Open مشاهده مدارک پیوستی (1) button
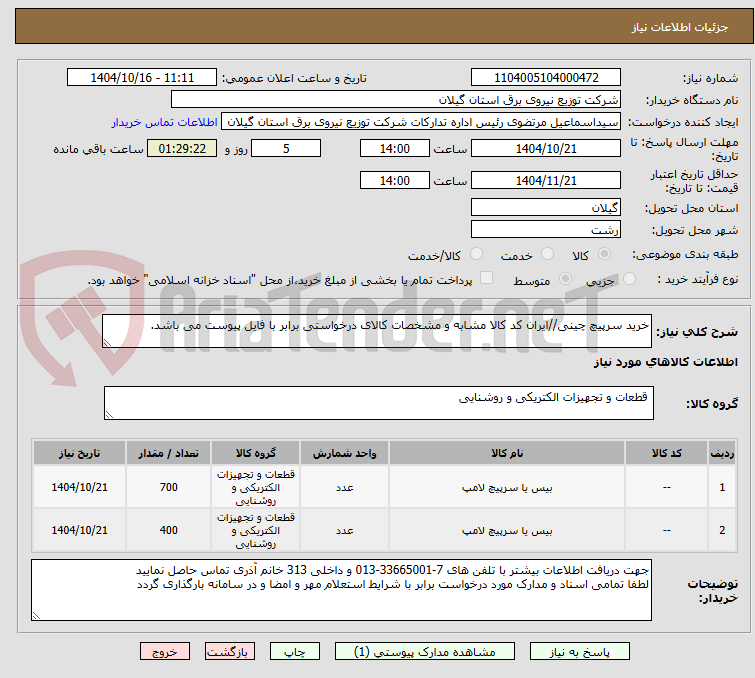 (x=425, y=652)
